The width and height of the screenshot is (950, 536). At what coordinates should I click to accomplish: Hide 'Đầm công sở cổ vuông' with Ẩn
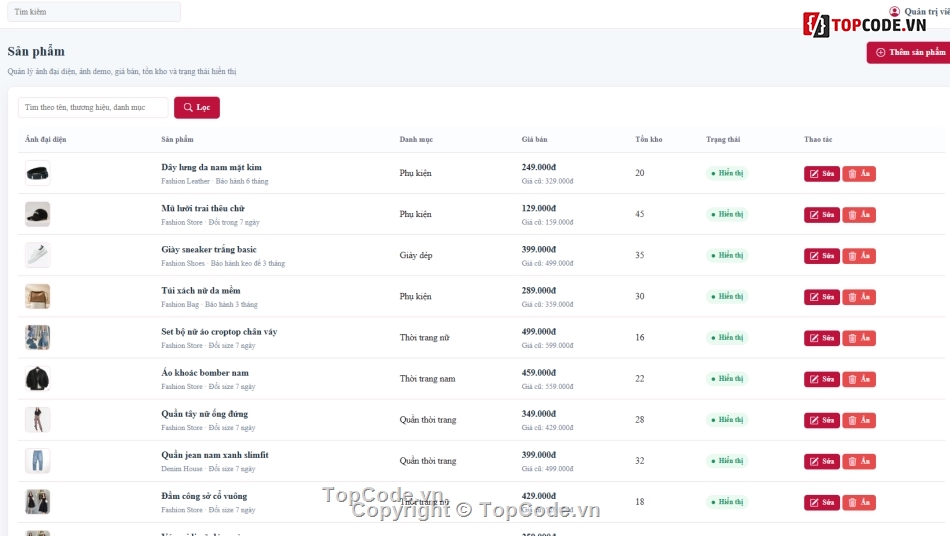click(859, 503)
